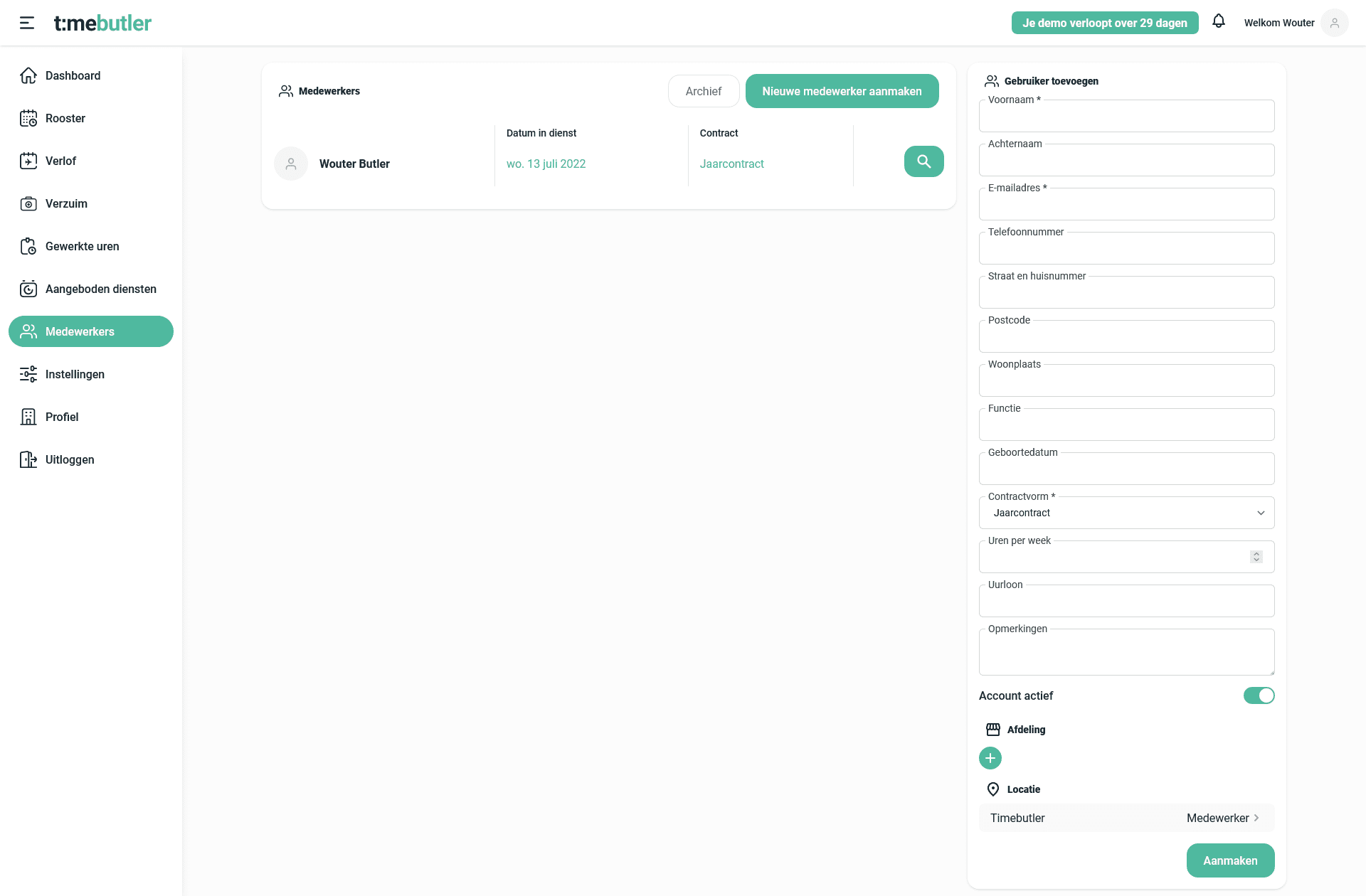Focus the Achternaam input field
Image resolution: width=1366 pixels, height=896 pixels.
tap(1127, 160)
